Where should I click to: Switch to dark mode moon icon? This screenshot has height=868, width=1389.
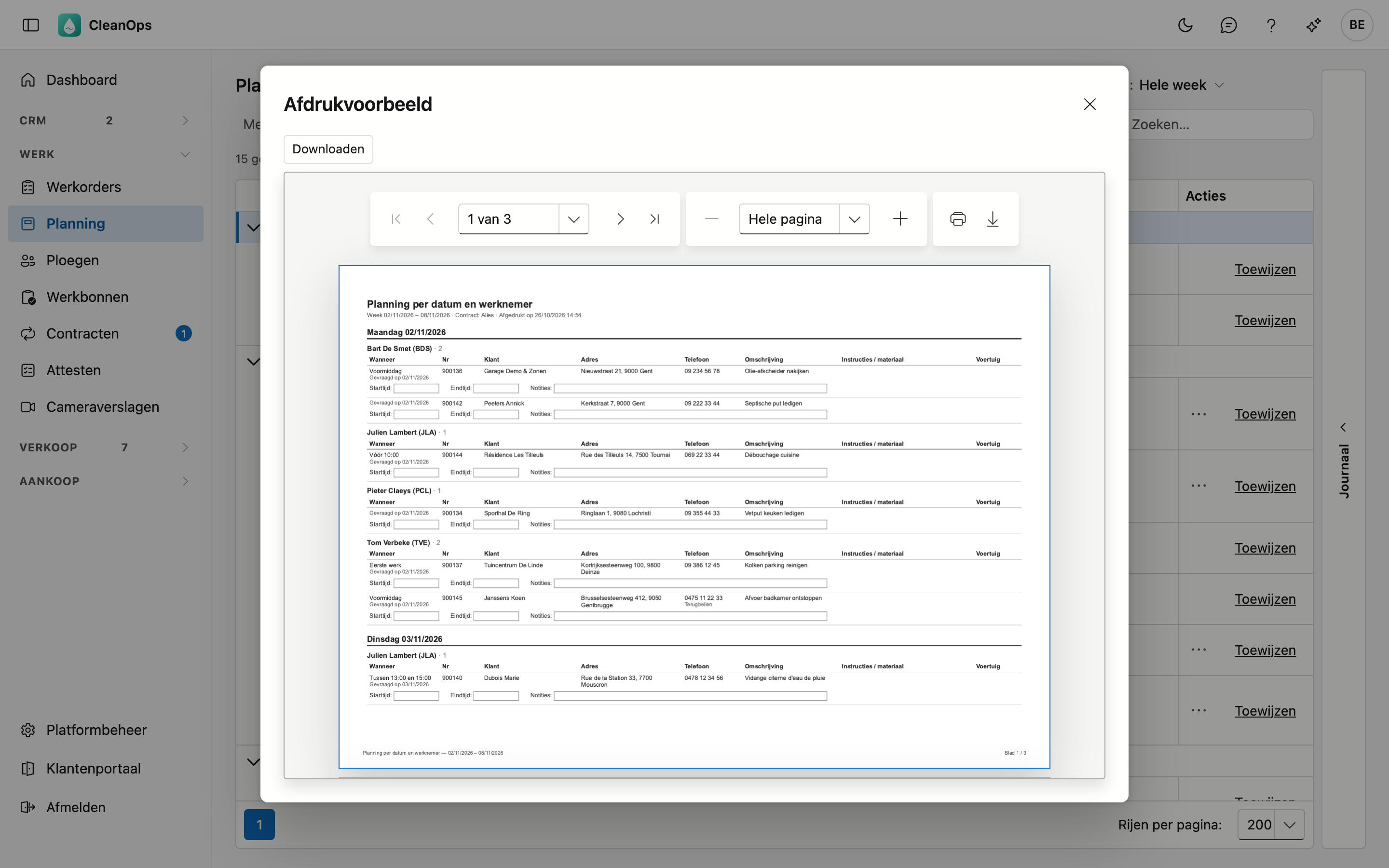click(1185, 25)
